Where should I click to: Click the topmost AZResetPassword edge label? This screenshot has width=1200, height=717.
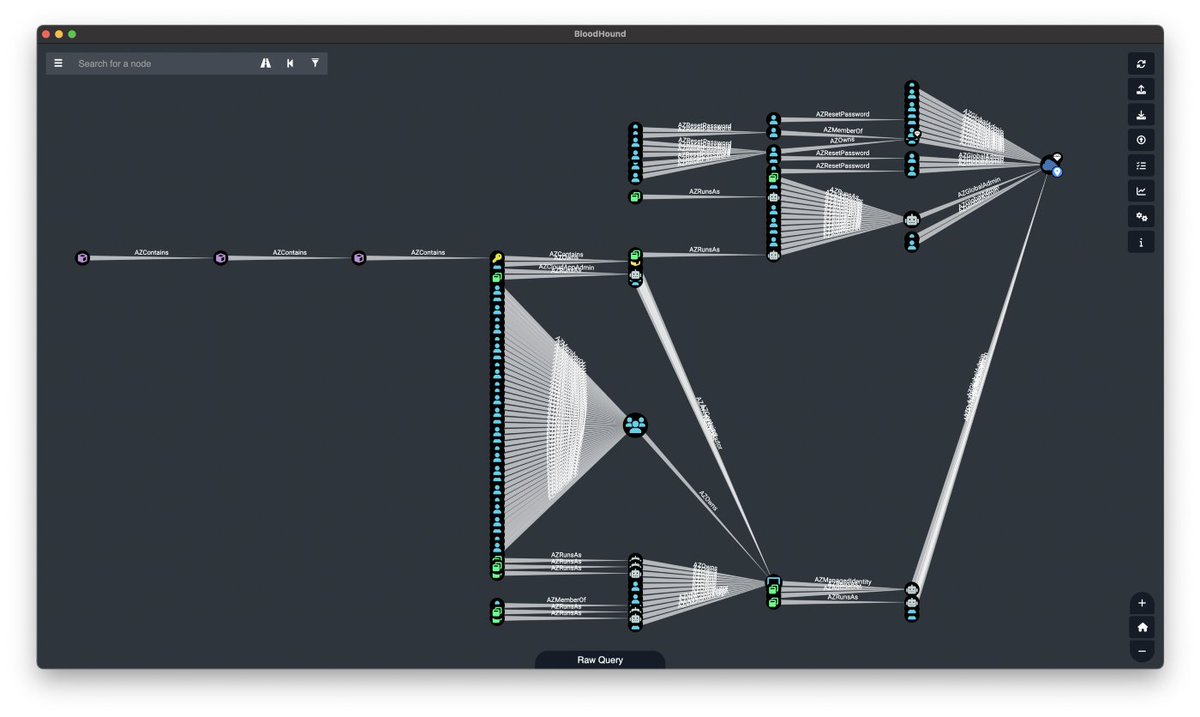842,115
